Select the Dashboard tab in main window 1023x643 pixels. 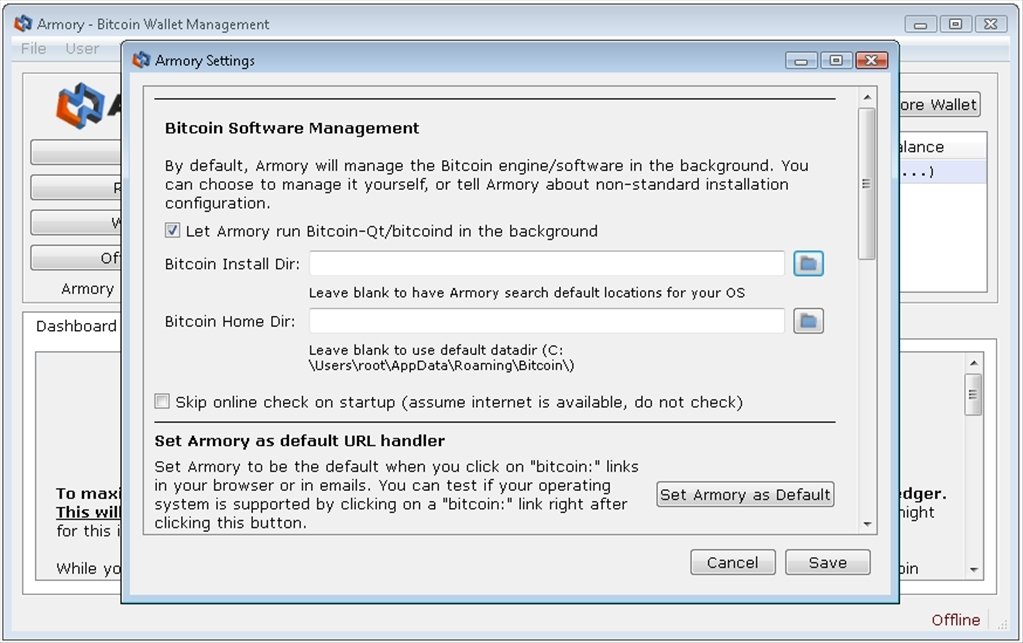pyautogui.click(x=76, y=326)
